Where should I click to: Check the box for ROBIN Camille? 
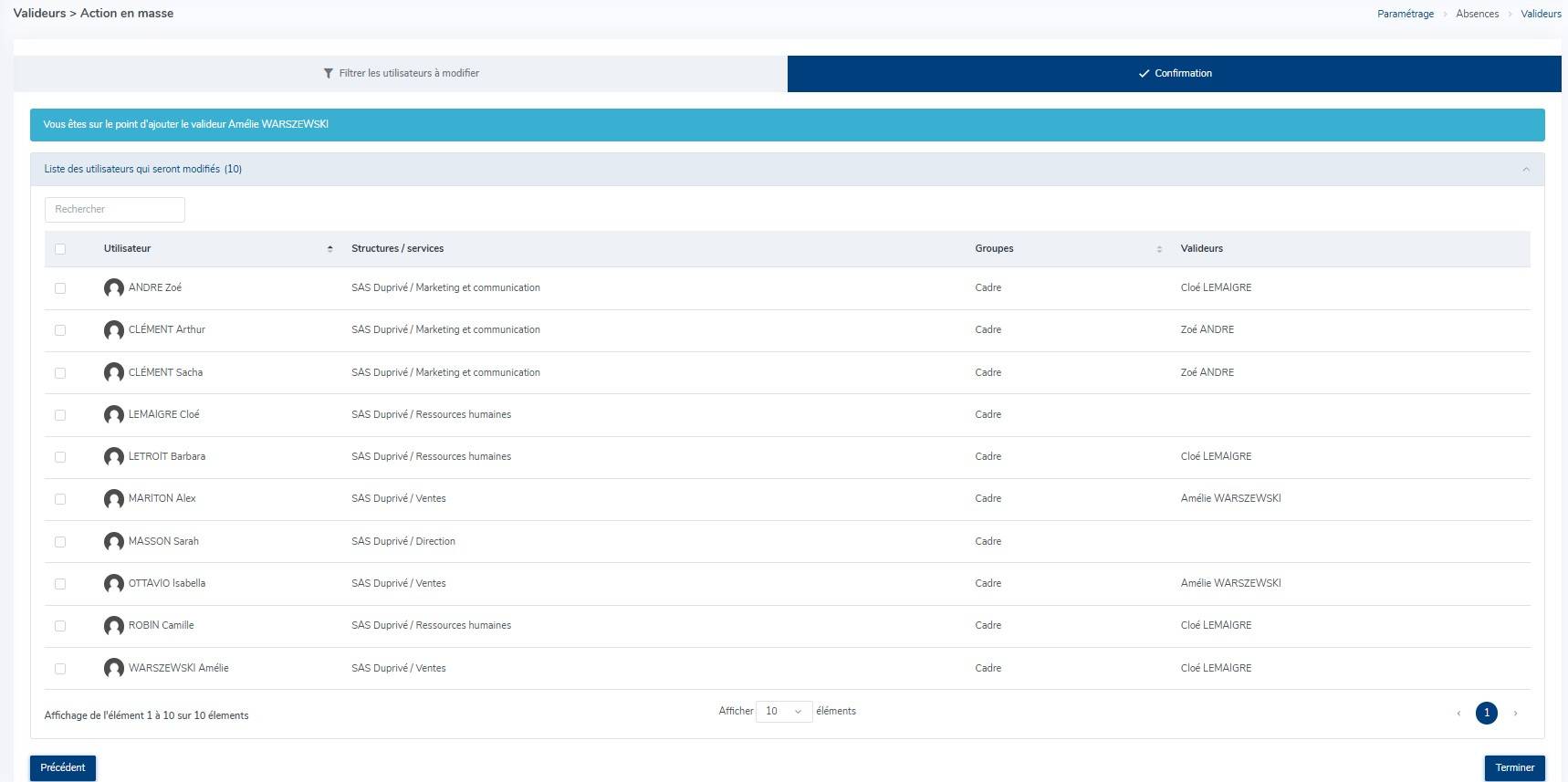[60, 626]
